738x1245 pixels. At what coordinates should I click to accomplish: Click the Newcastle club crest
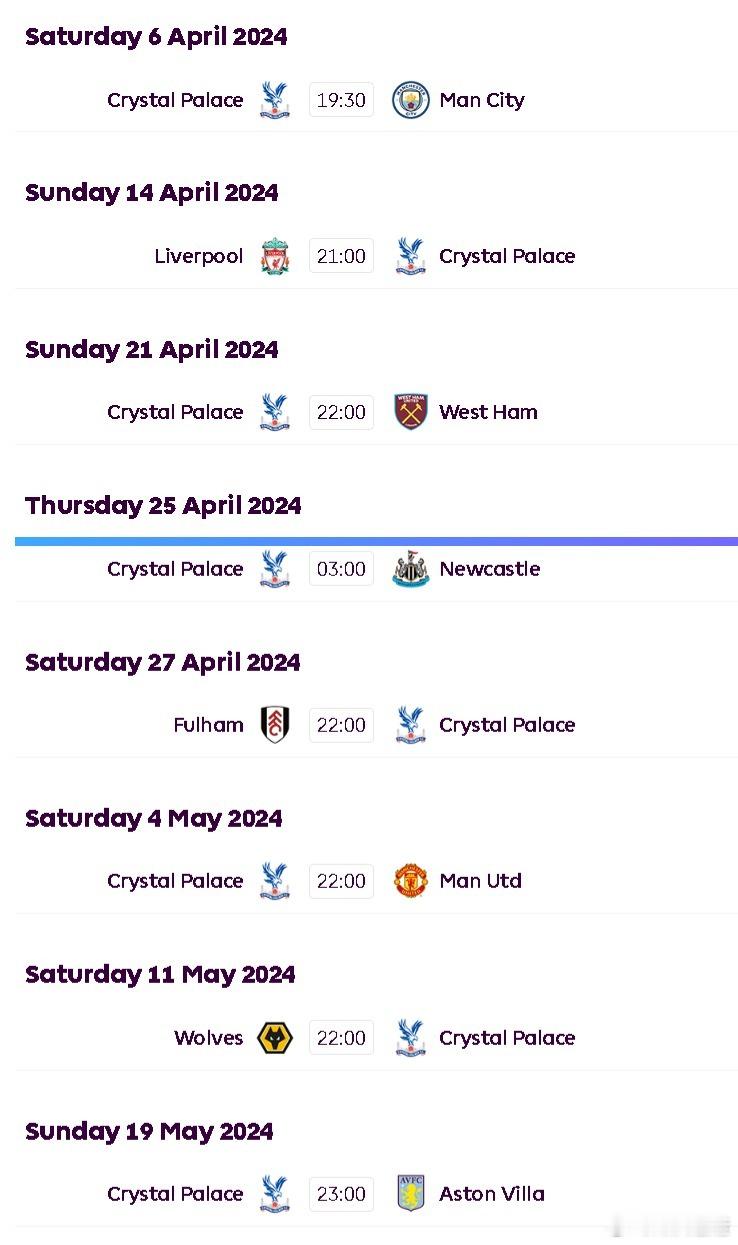[x=410, y=569]
